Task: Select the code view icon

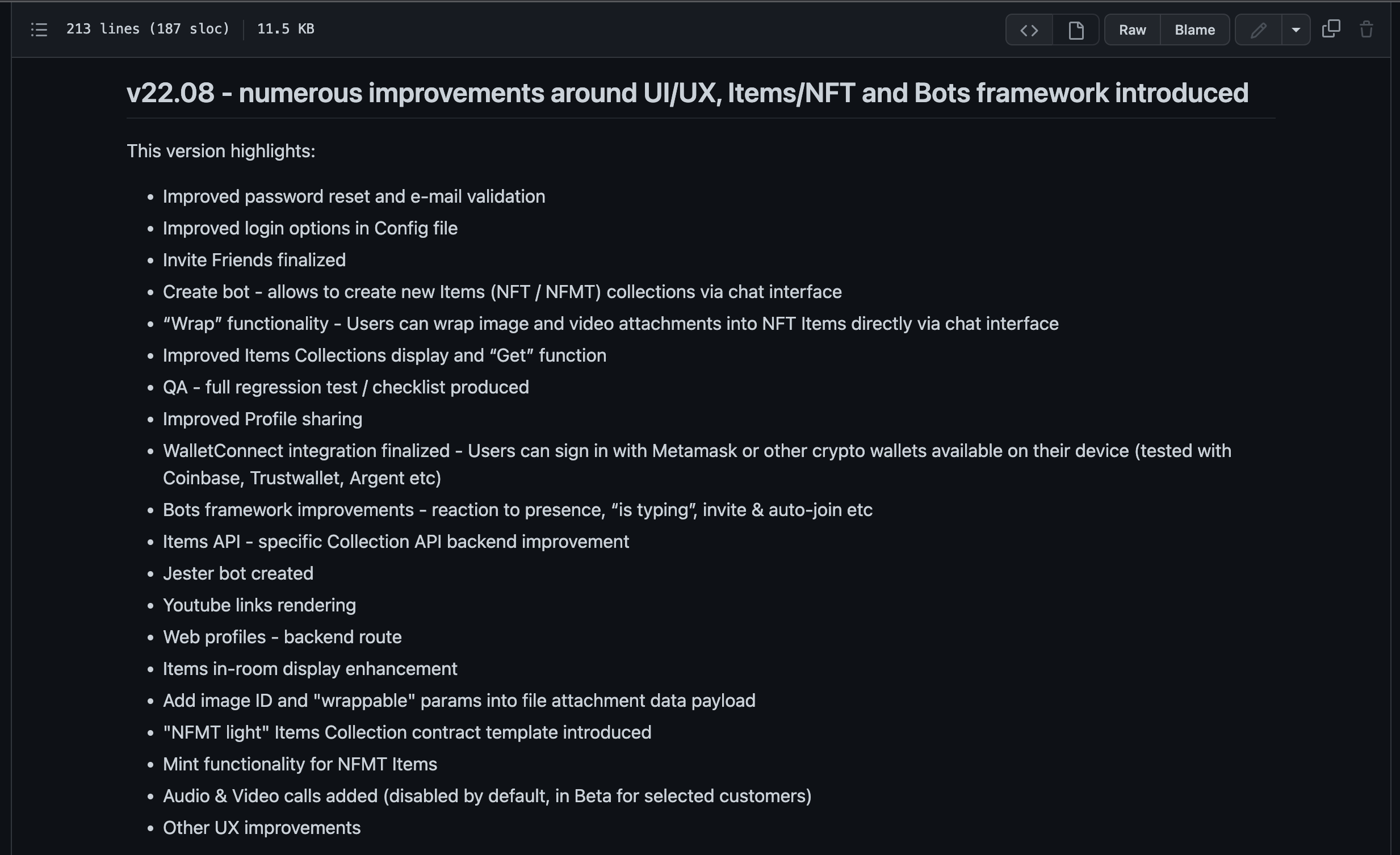Action: click(x=1029, y=29)
